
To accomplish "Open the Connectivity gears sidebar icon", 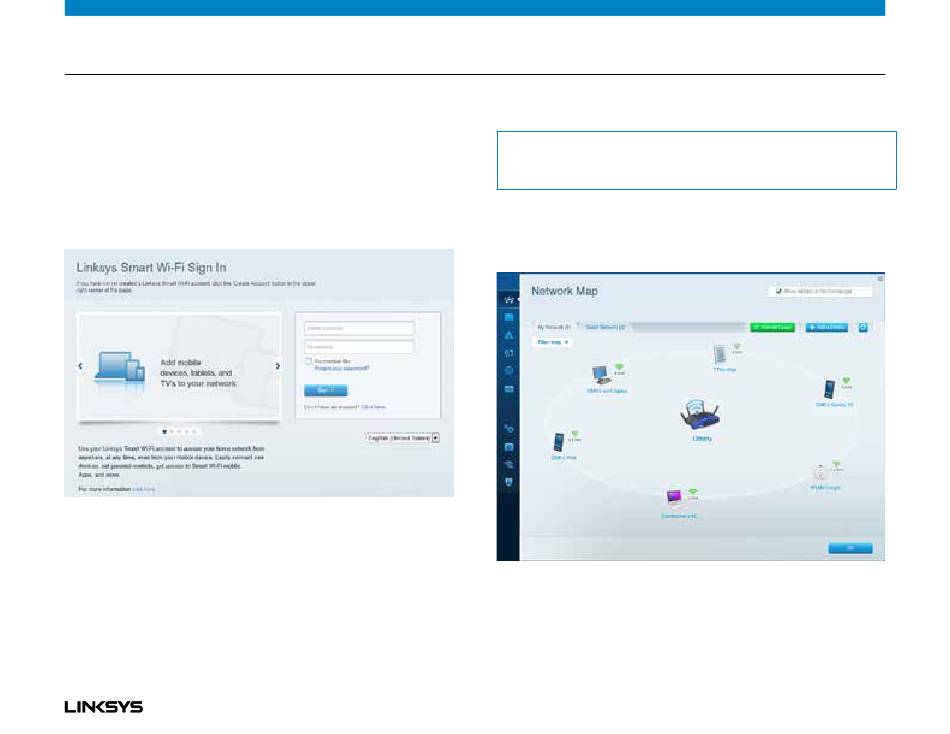I will [509, 429].
